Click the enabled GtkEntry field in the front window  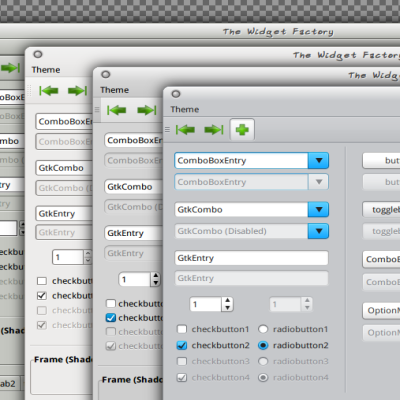[x=251, y=258]
